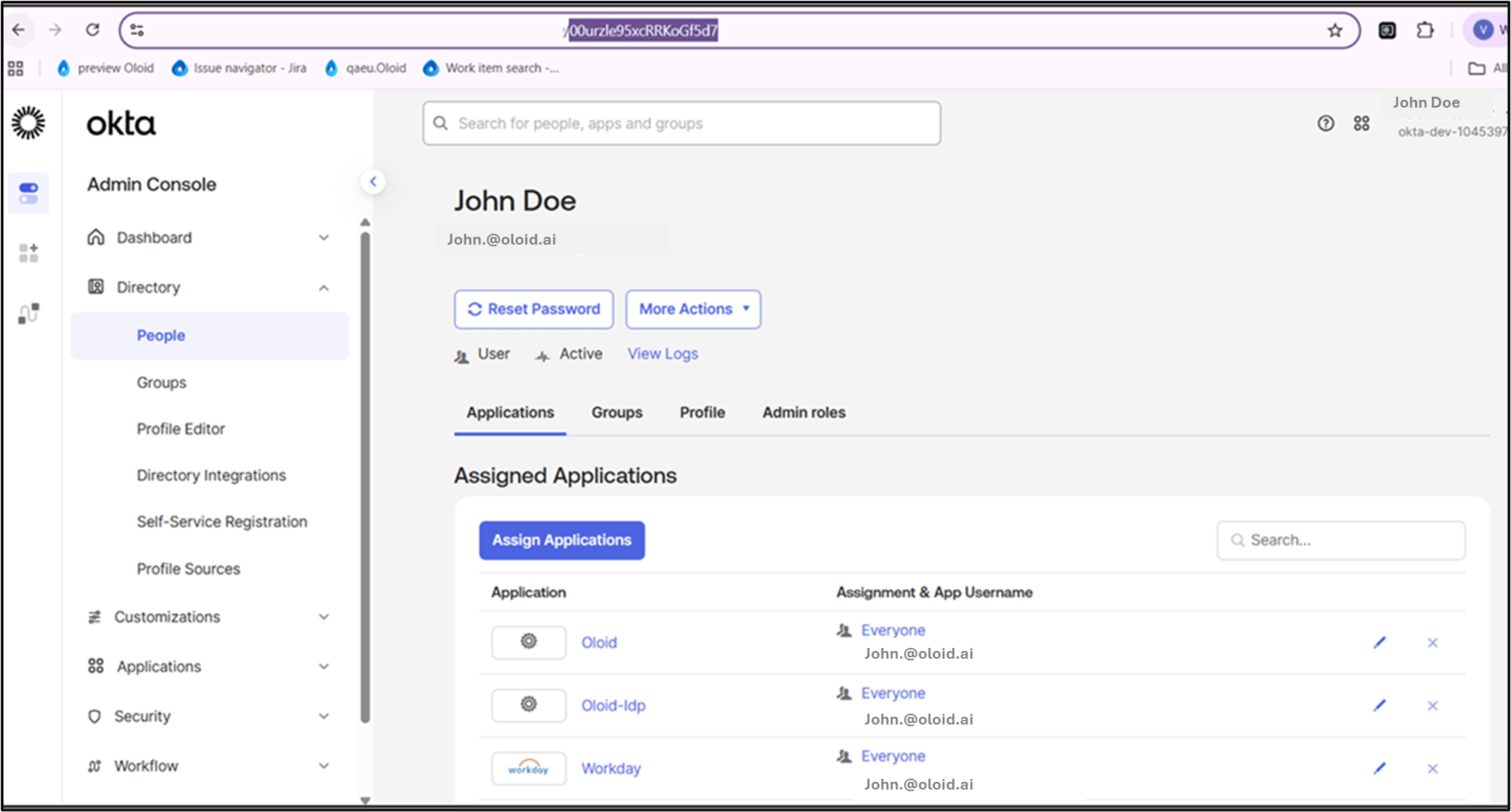Remove the Oloid app assignment X icon
This screenshot has height=812, width=1511.
(x=1433, y=642)
